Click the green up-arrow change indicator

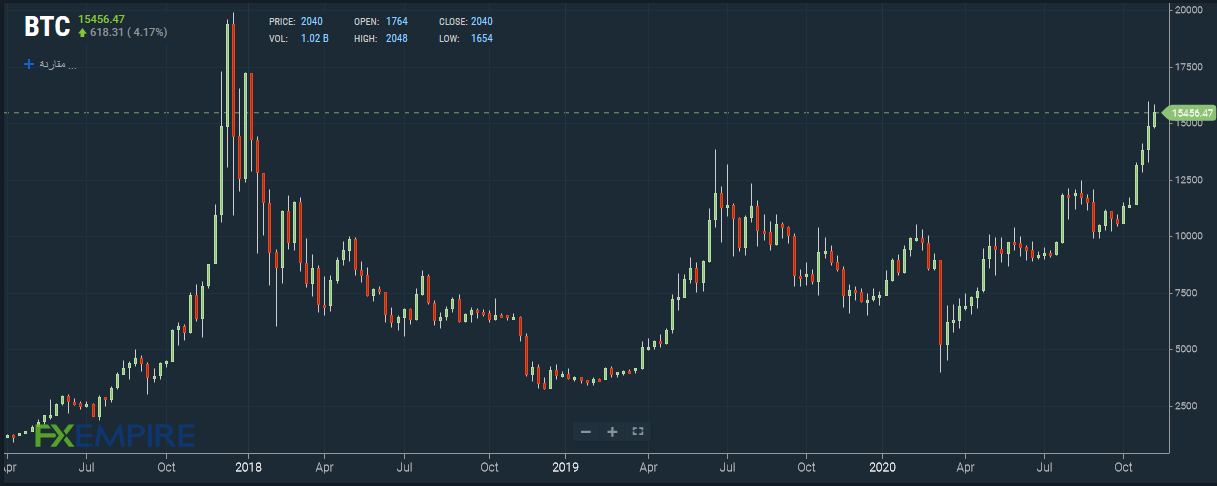click(x=82, y=33)
